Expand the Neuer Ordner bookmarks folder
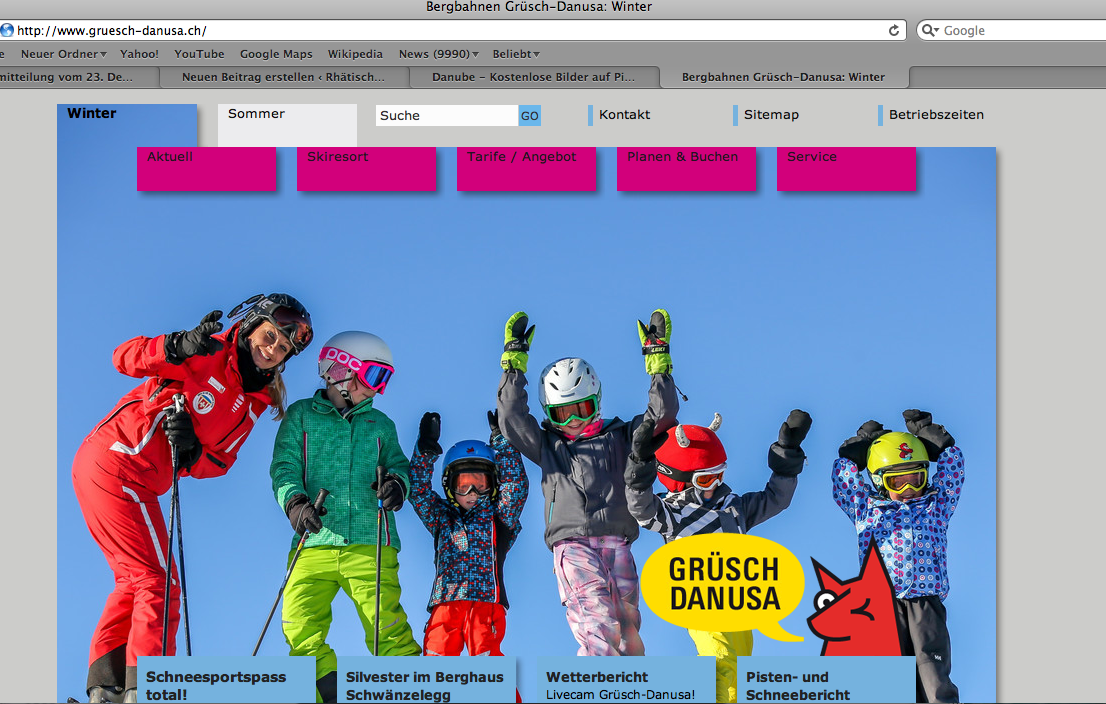The height and width of the screenshot is (704, 1106). point(63,54)
